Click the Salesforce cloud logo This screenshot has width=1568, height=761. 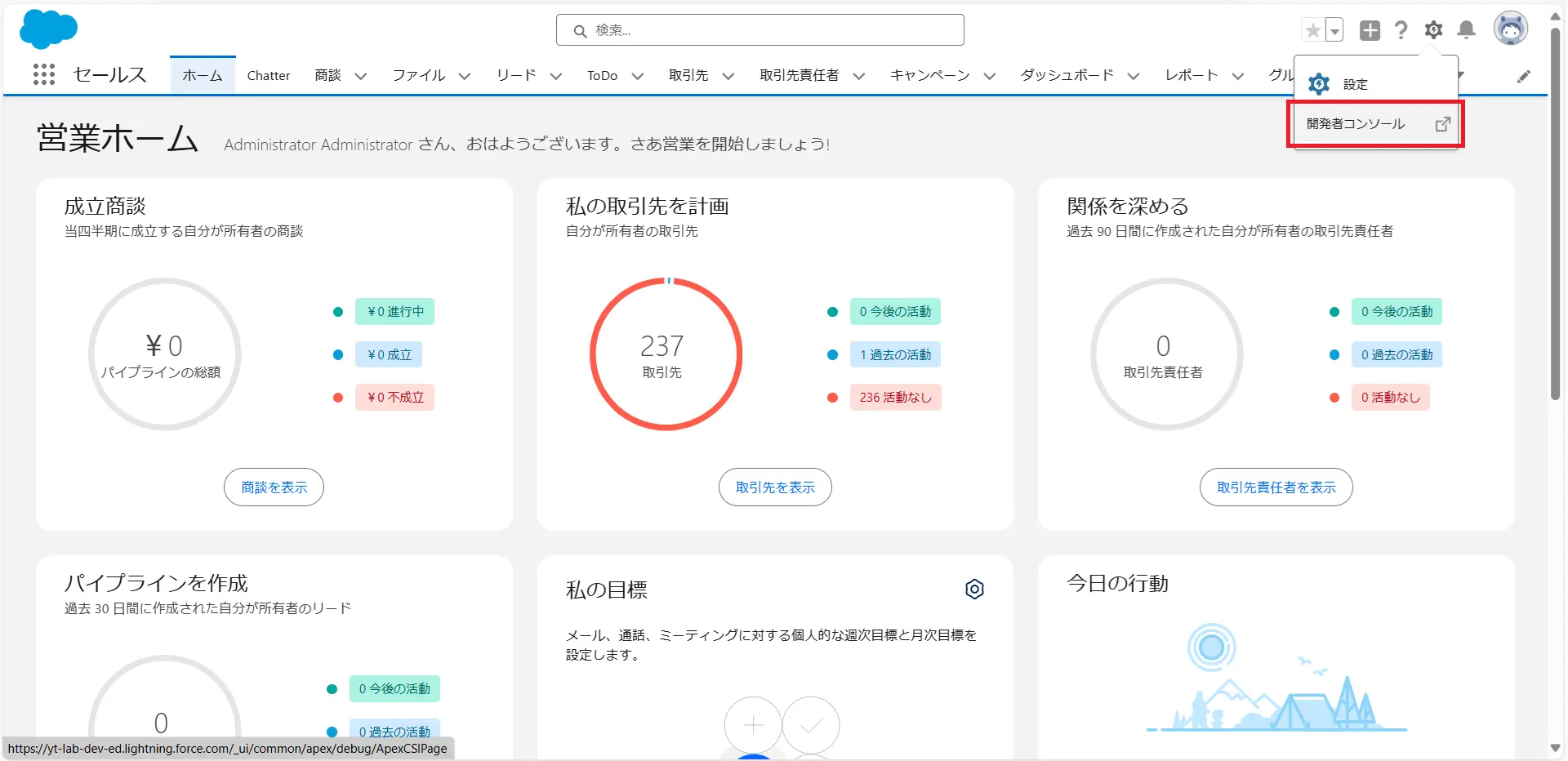(48, 29)
